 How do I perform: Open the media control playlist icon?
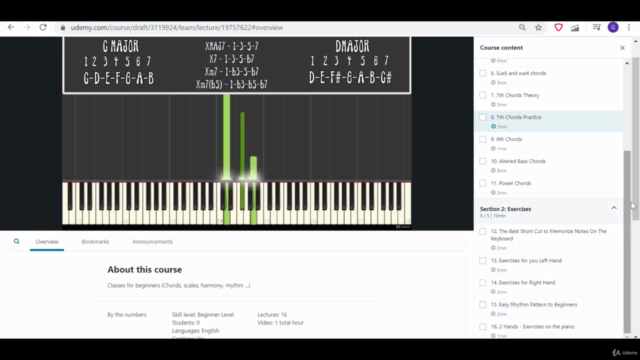click(x=596, y=27)
